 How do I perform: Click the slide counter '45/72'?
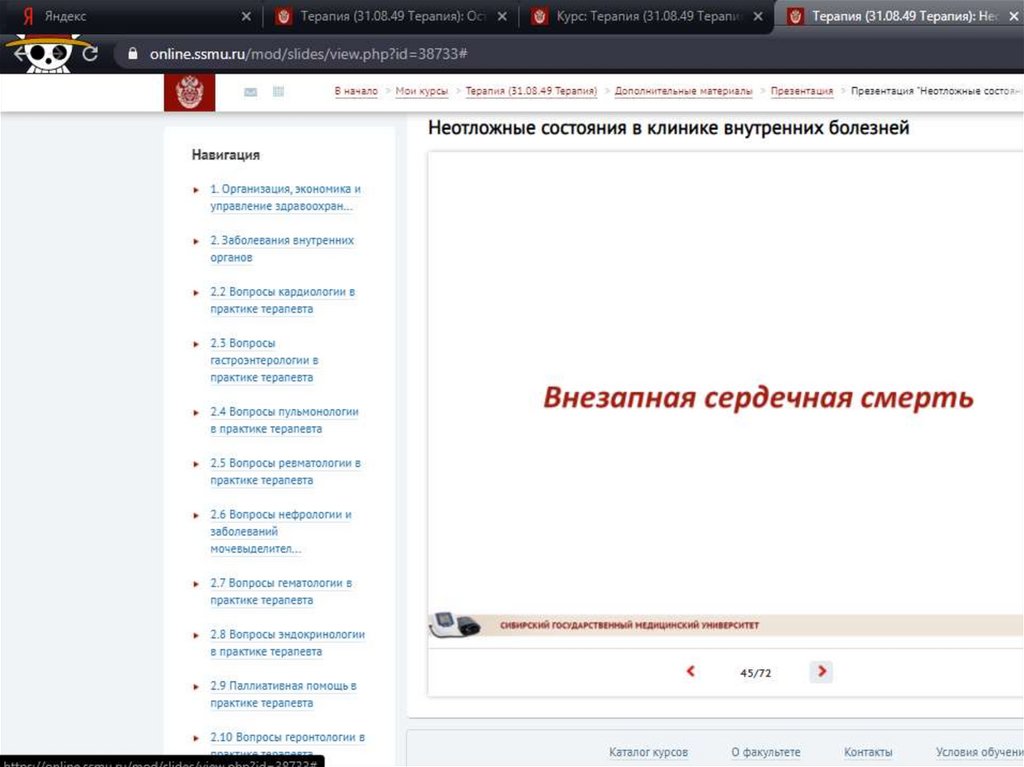[756, 672]
